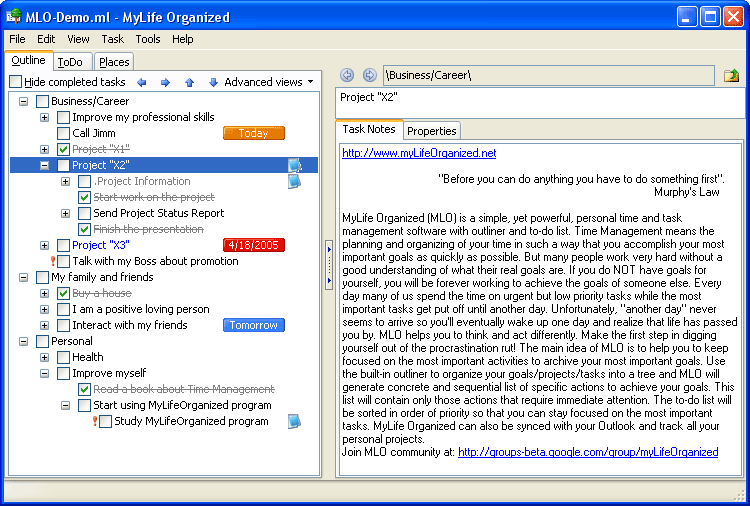
Task: Switch to the Places tab
Action: (114, 62)
